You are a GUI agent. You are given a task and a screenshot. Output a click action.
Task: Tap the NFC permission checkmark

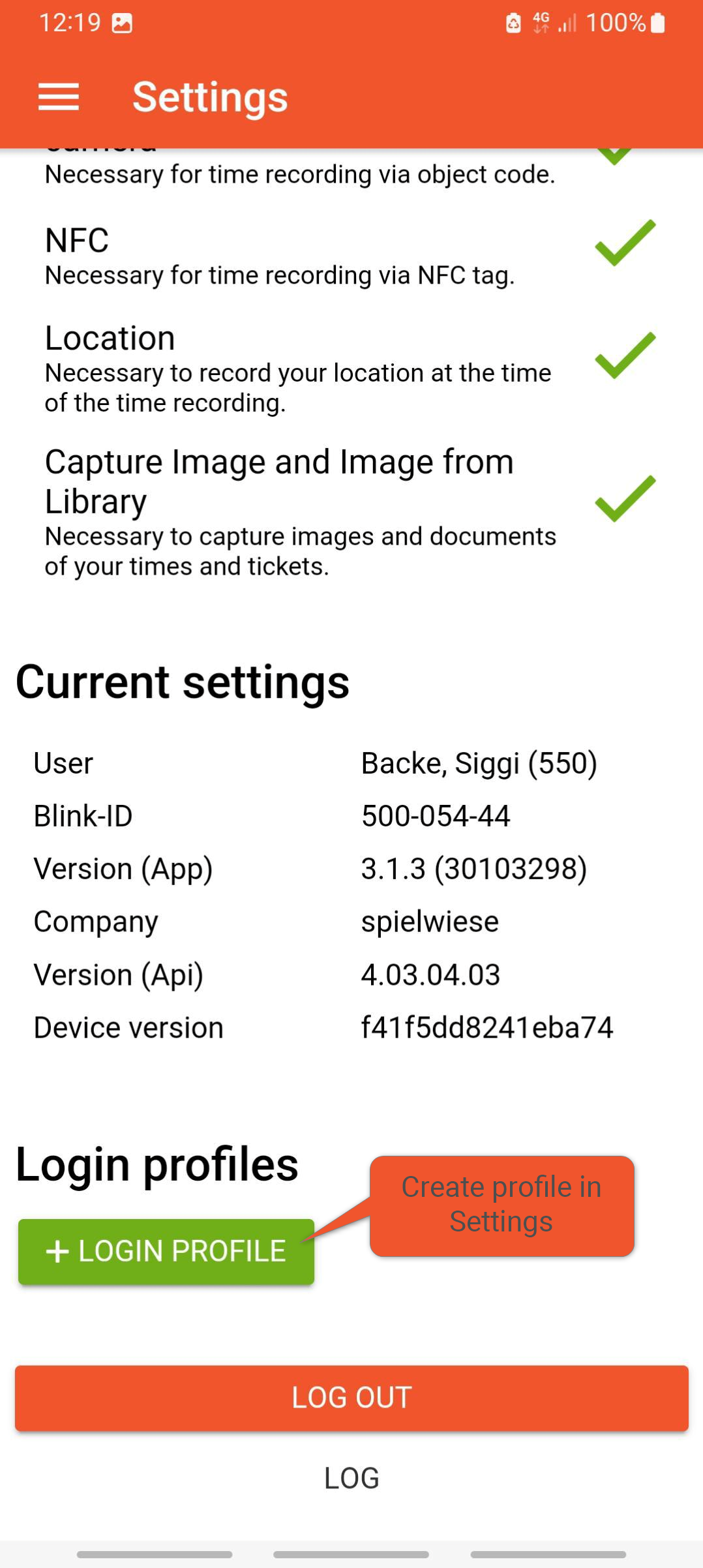click(625, 243)
